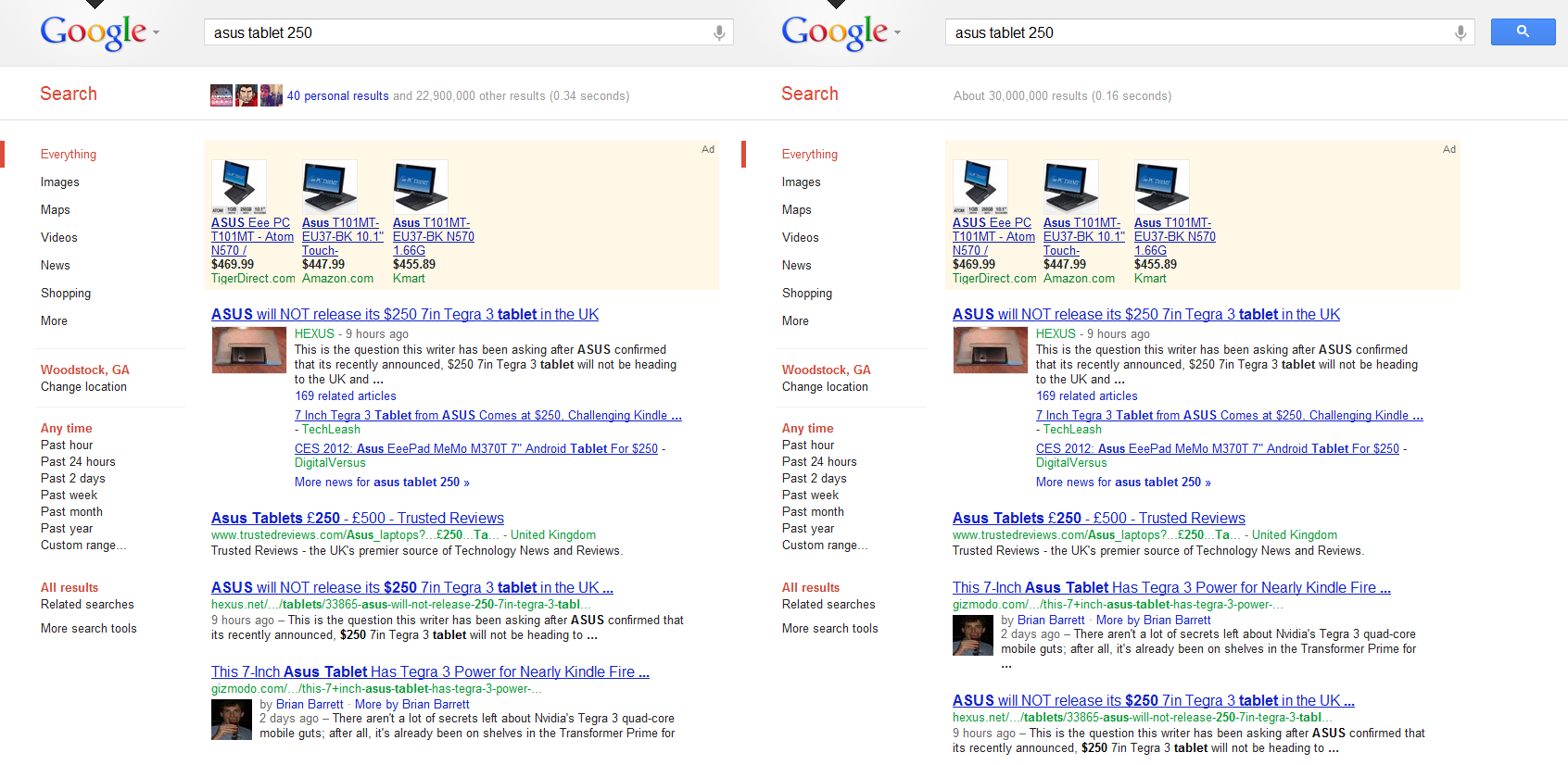The image size is (1568, 765).
Task: Open More by Brian Barrett link, left
Action: pyautogui.click(x=412, y=705)
